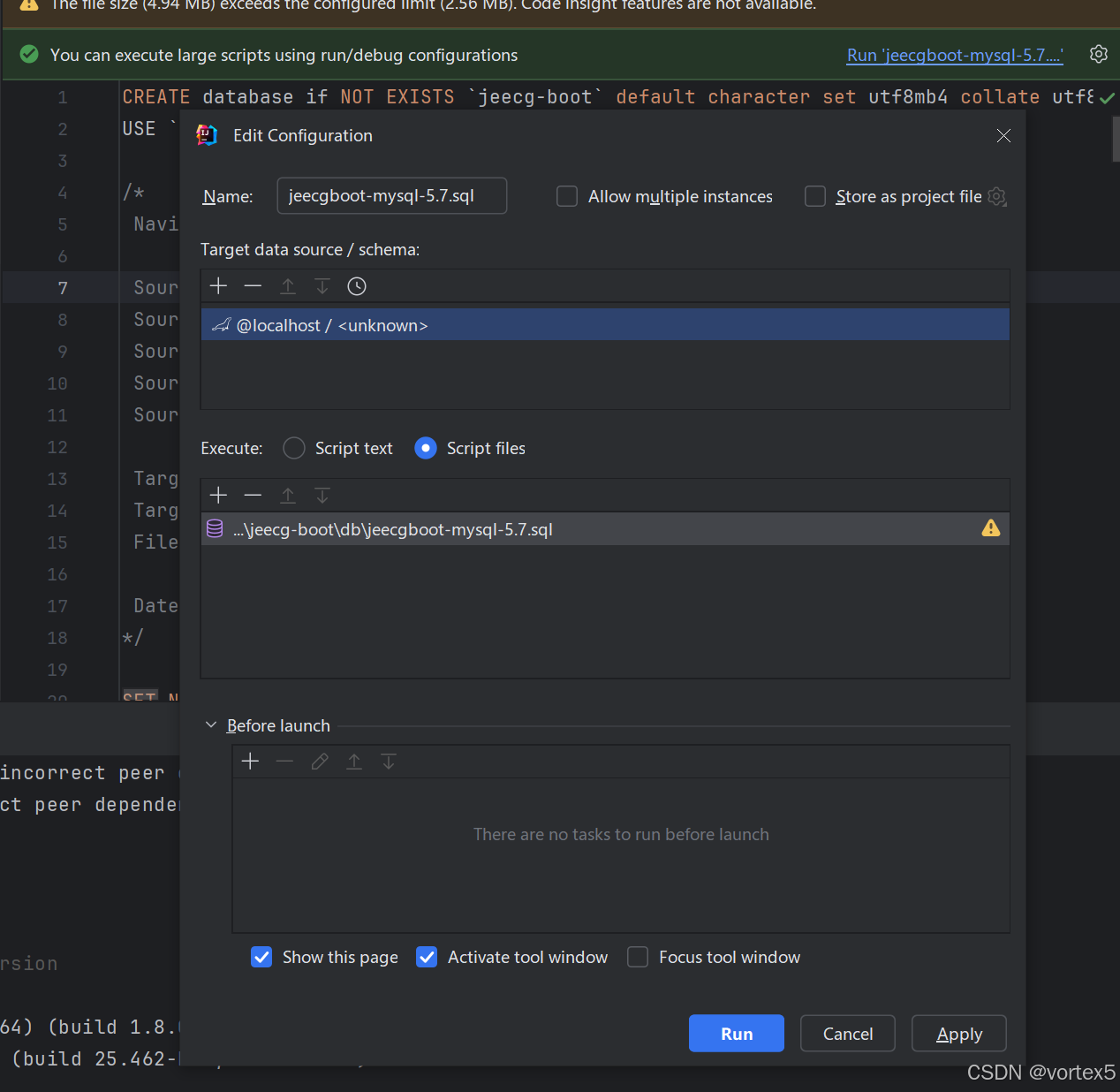Enable Store as project file checkbox

[x=815, y=196]
